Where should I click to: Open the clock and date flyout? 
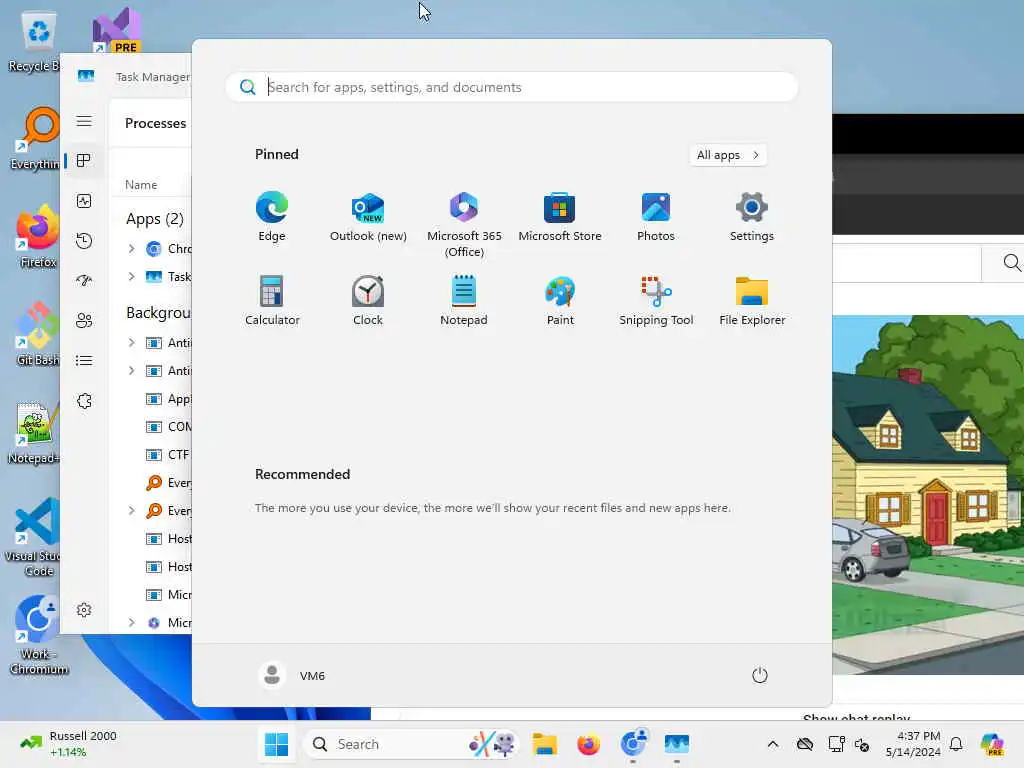tap(913, 744)
